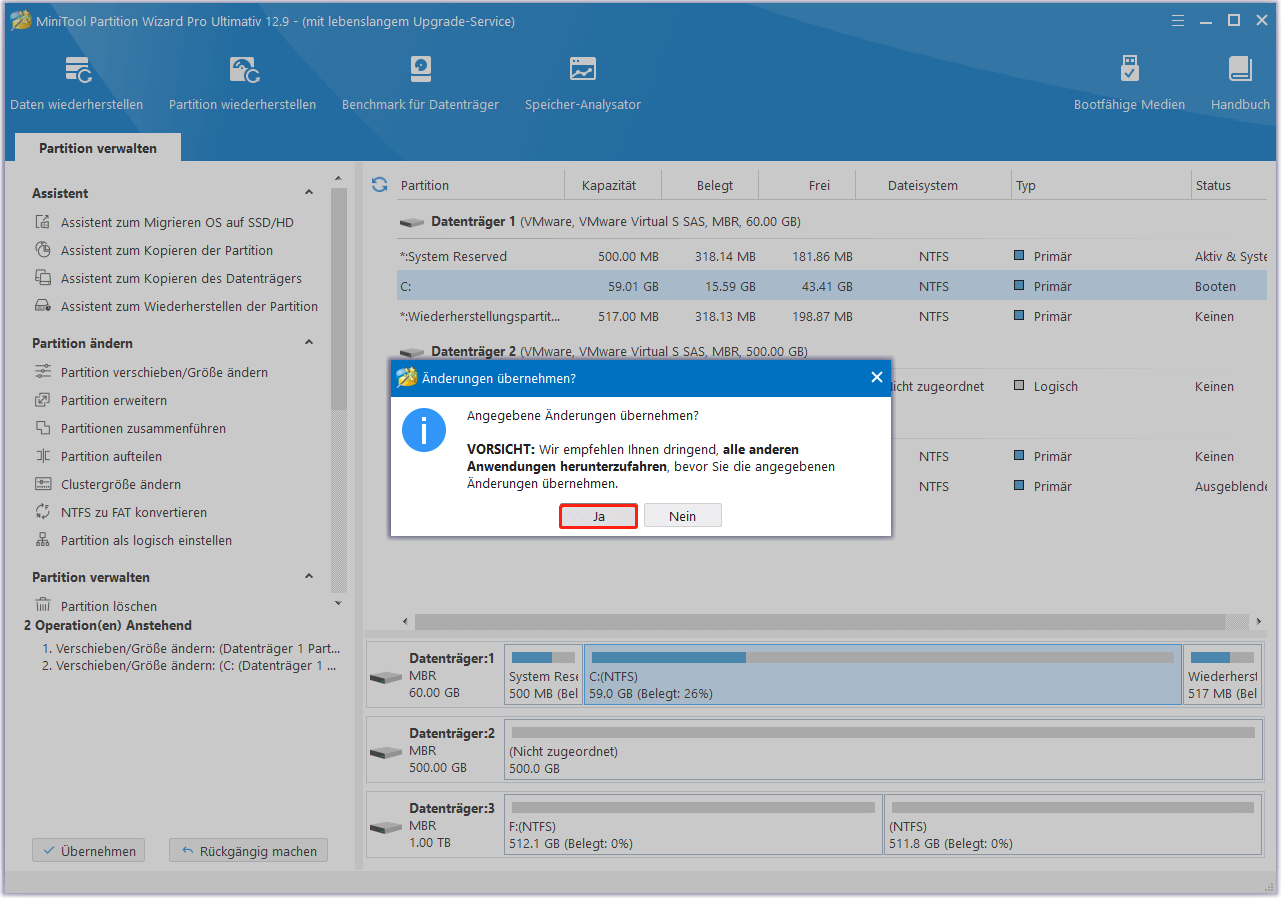This screenshot has width=1281, height=898.
Task: Select C:(NTFS) block in disk map
Action: click(883, 675)
